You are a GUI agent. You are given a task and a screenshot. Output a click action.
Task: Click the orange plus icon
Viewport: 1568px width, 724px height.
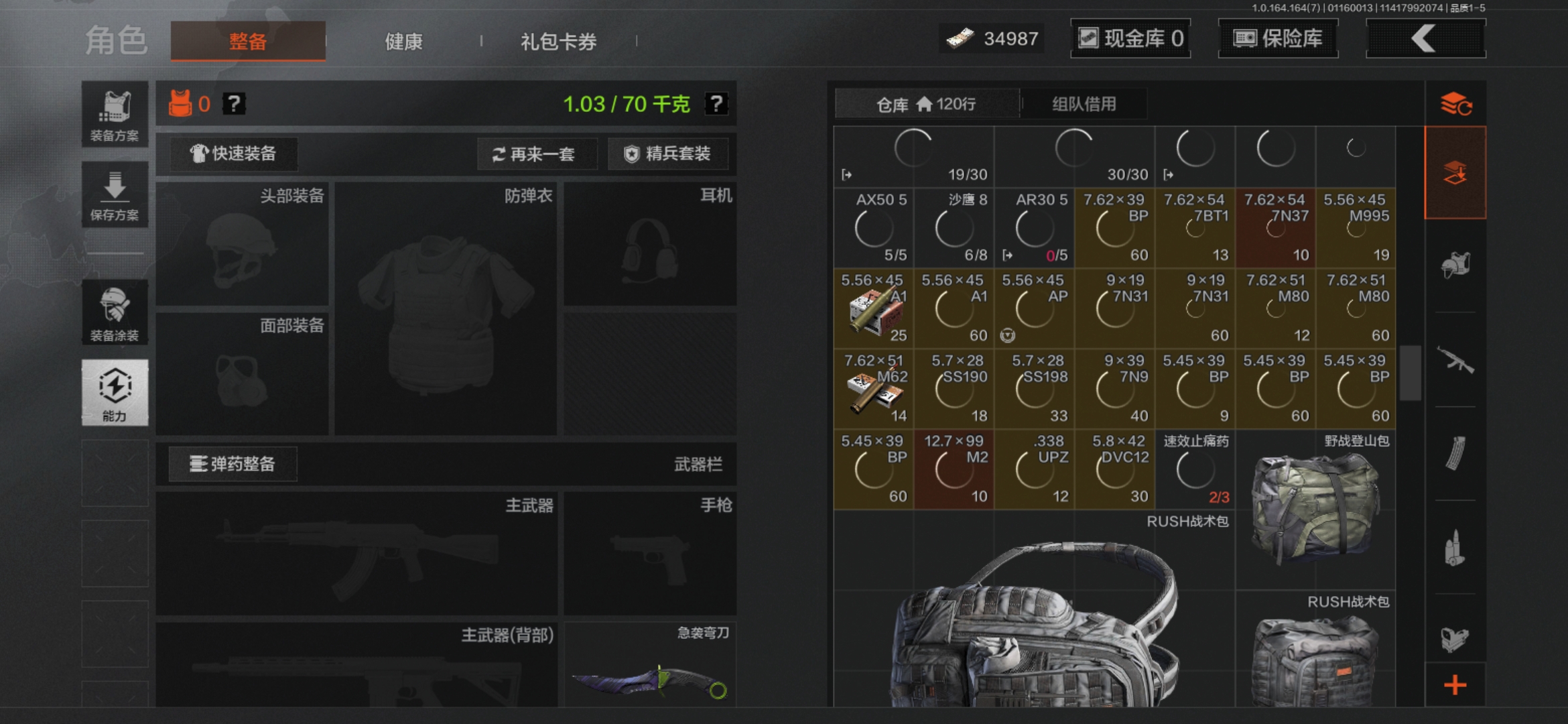[1455, 685]
